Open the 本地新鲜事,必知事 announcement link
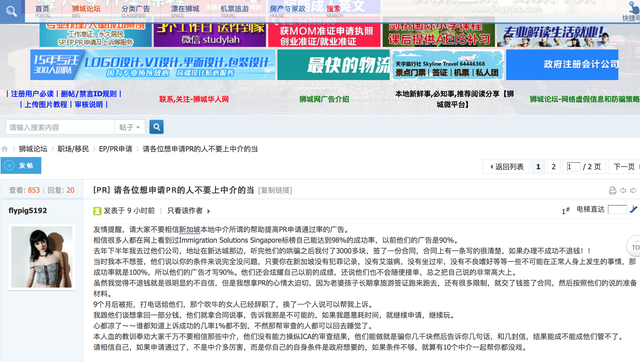640x362 pixels. pyautogui.click(x=454, y=99)
